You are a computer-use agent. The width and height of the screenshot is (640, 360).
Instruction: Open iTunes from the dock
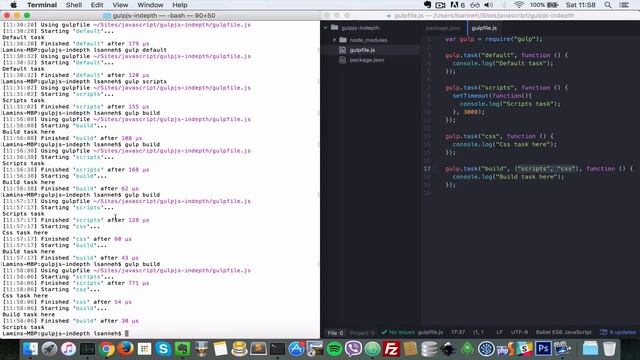69,349
